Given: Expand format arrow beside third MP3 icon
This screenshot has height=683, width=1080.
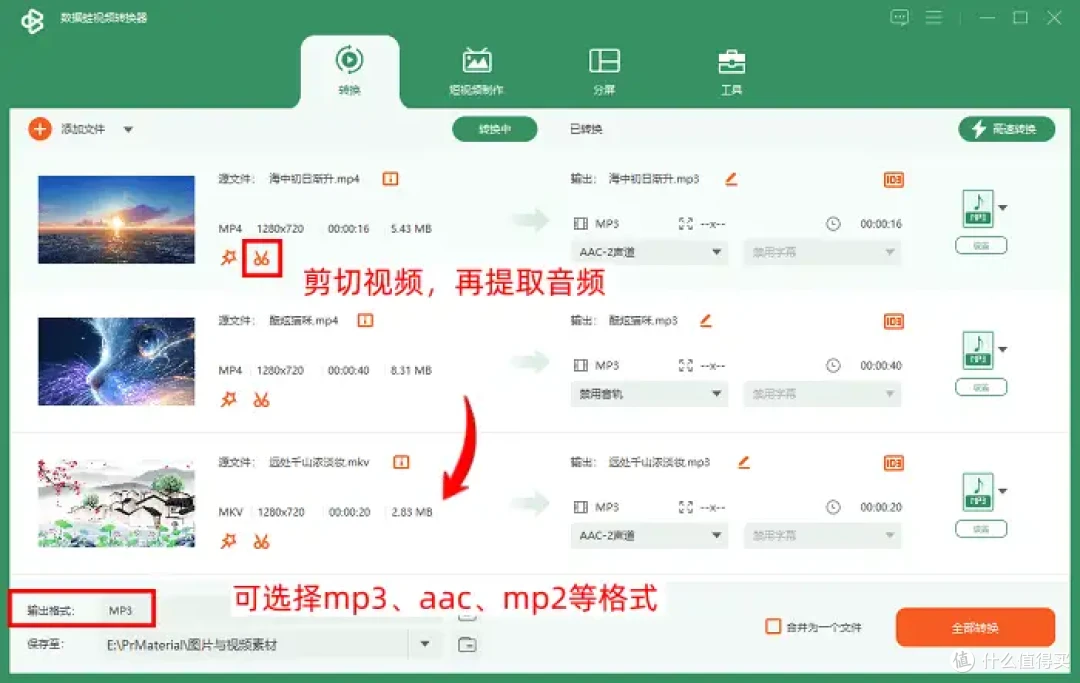Looking at the screenshot, I should [1003, 492].
